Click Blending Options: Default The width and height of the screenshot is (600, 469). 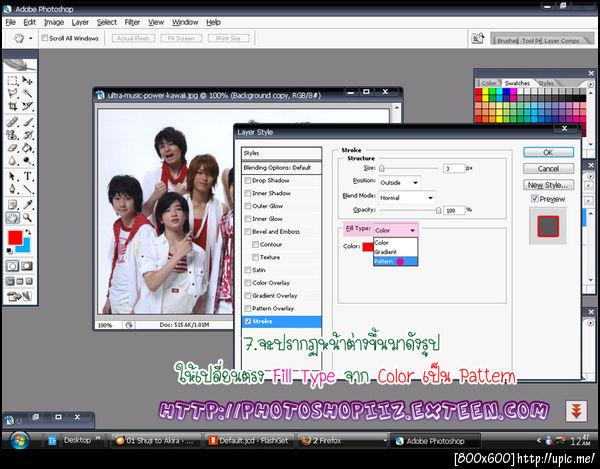pos(282,168)
